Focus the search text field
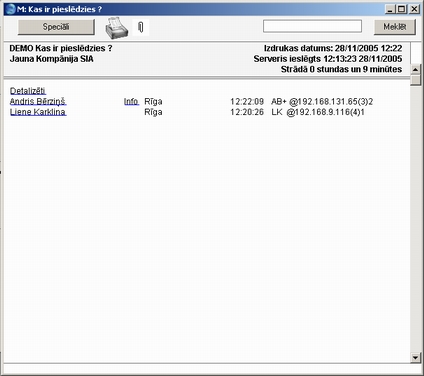 (312, 26)
